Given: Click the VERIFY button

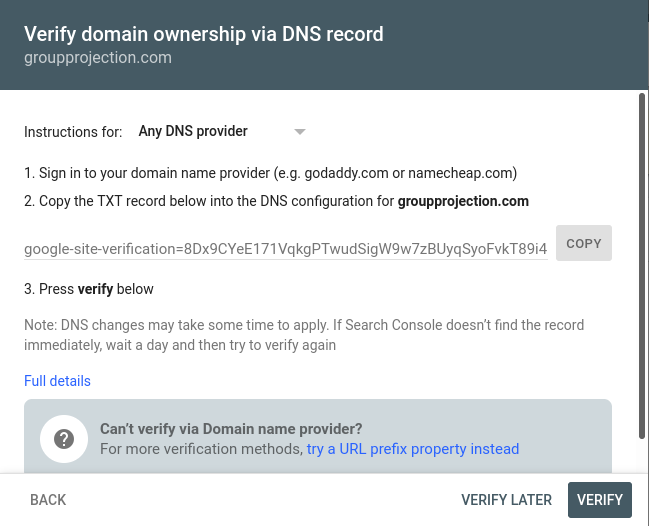Looking at the screenshot, I should [600, 500].
